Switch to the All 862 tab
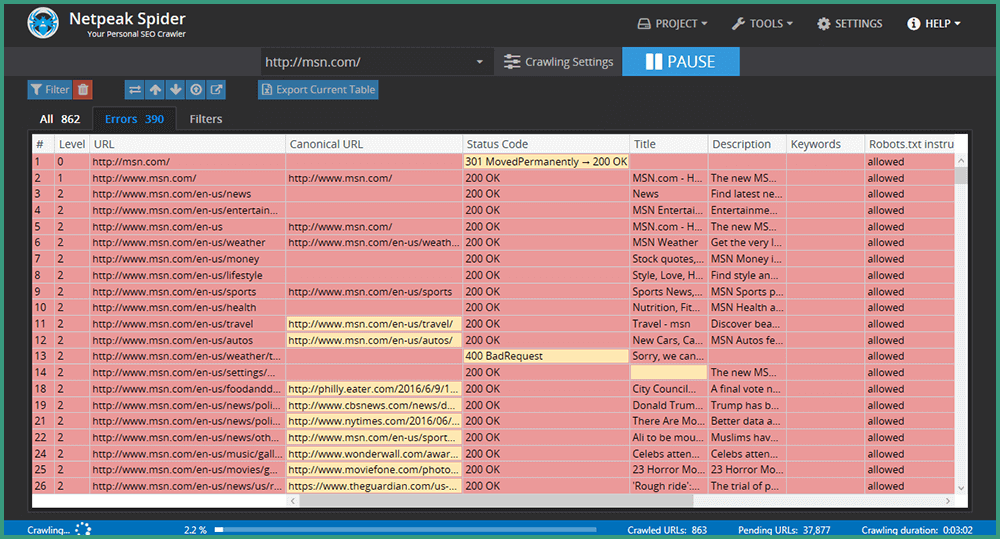Viewport: 1000px width, 539px height. [60, 119]
